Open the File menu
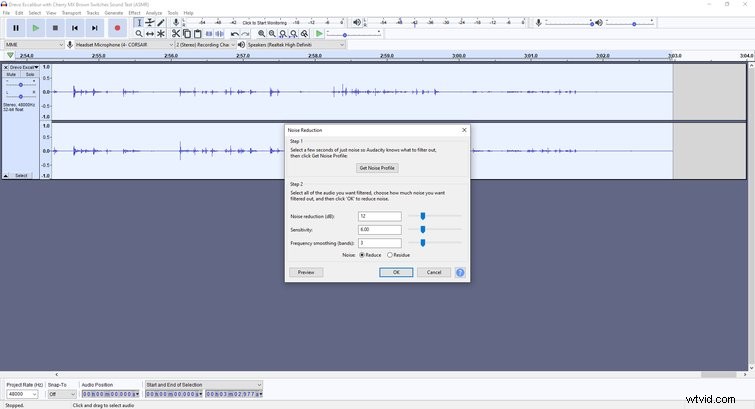This screenshot has height=409, width=755. (x=6, y=13)
